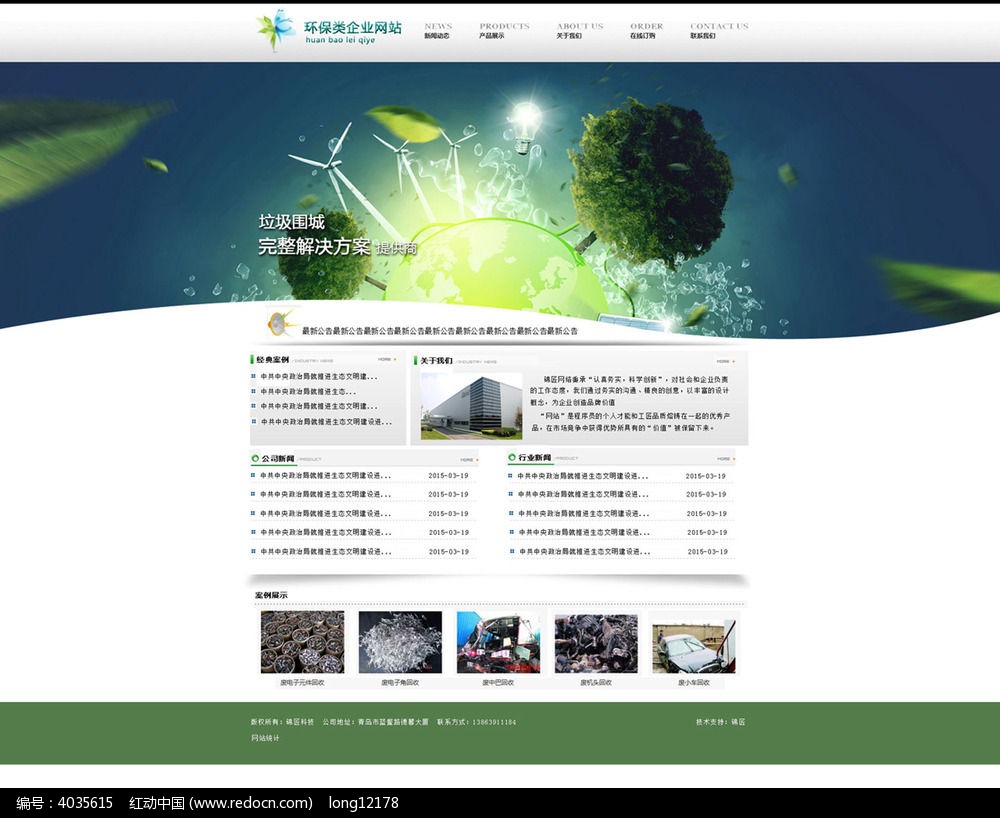Screen dimensions: 1000x818
Task: View the 废小车回收 car thumbnail
Action: (693, 646)
